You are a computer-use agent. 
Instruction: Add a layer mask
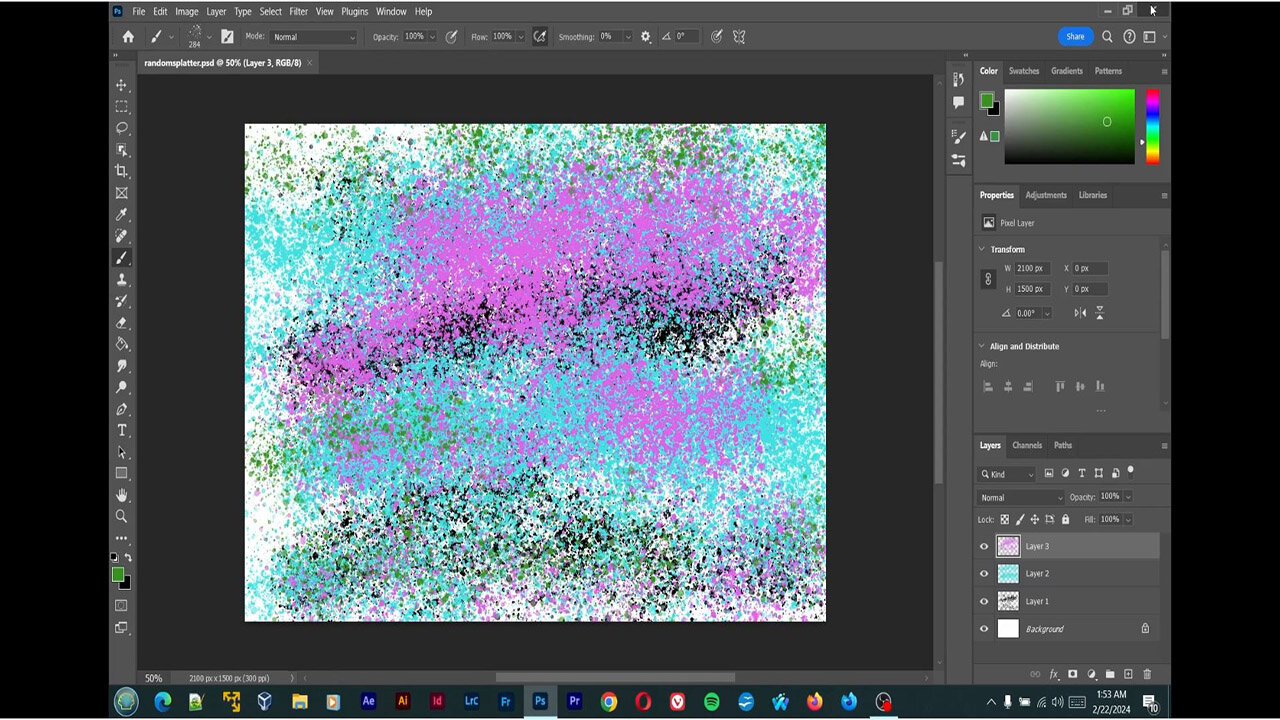pyautogui.click(x=1072, y=675)
